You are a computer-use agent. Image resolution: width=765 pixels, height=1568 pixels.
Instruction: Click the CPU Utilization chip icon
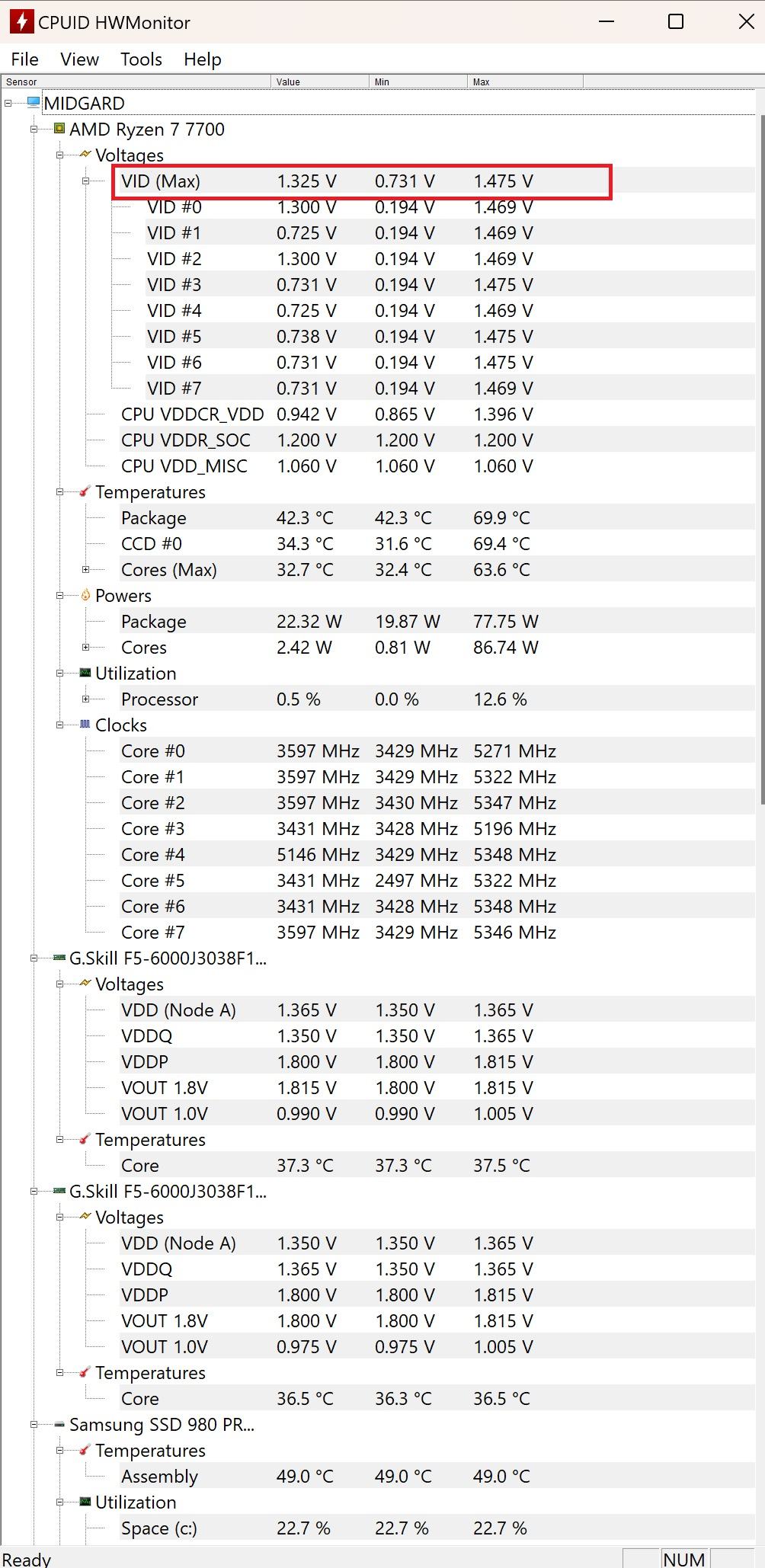[x=85, y=673]
